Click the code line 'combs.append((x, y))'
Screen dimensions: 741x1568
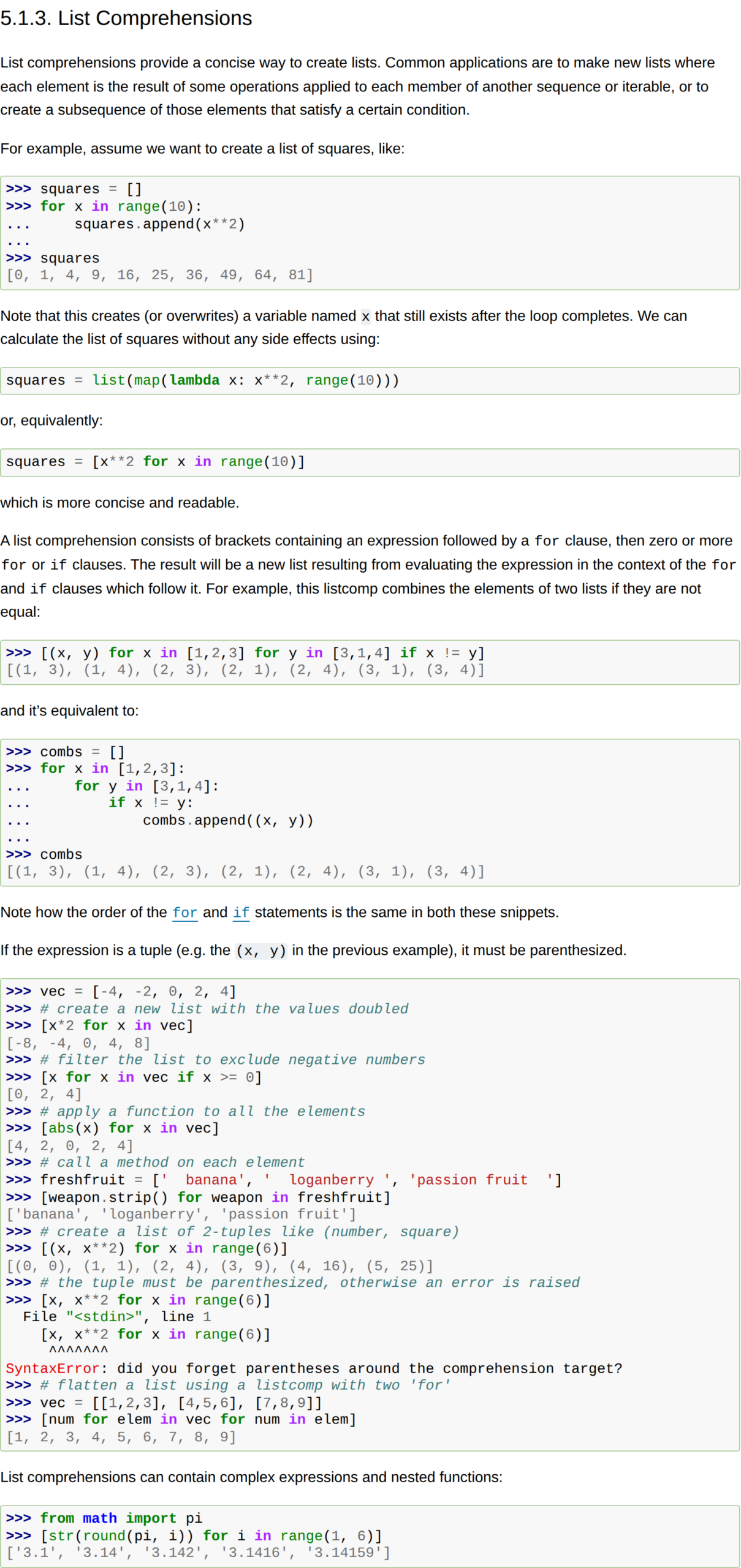[228, 821]
